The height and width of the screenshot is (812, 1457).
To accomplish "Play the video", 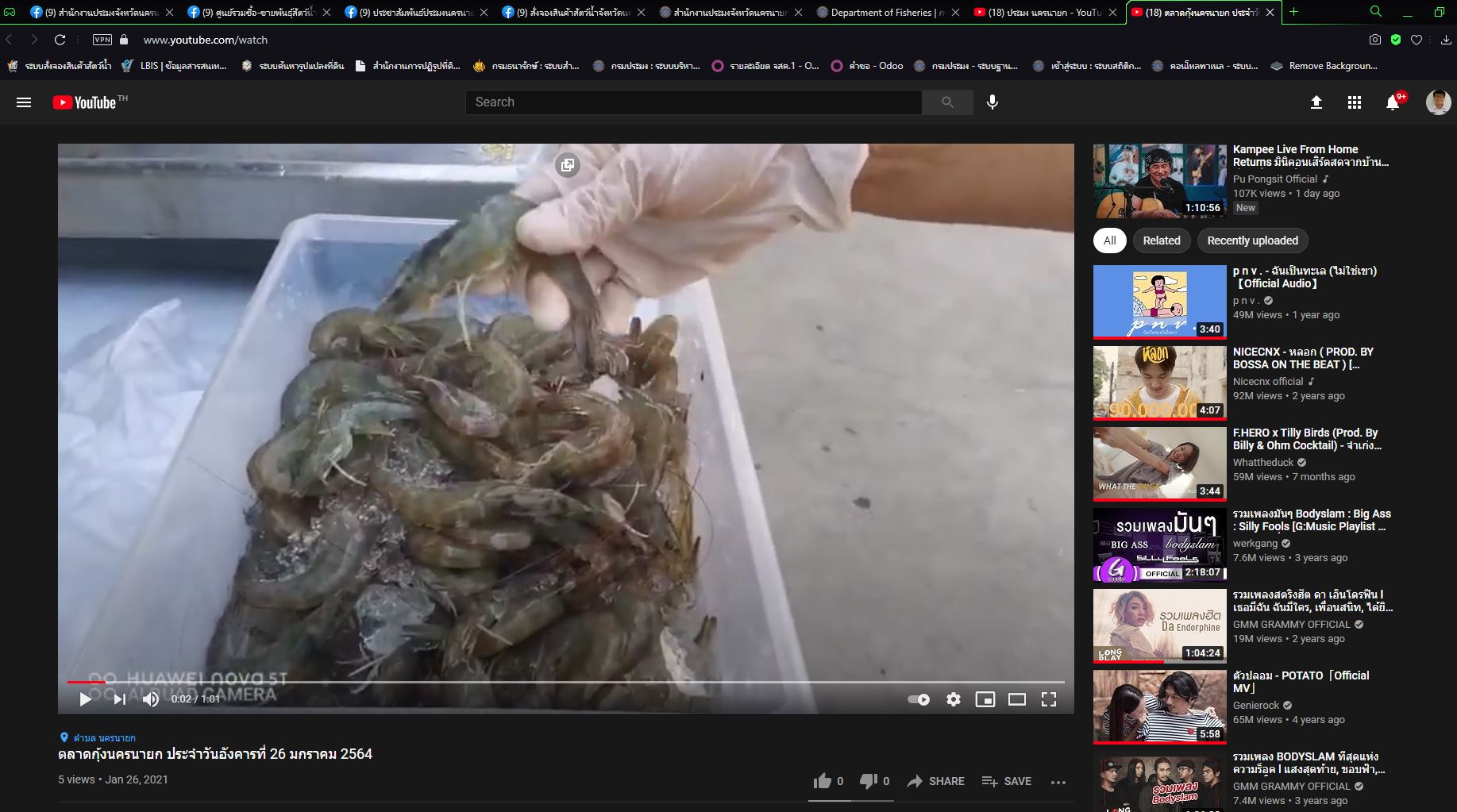I will coord(86,699).
